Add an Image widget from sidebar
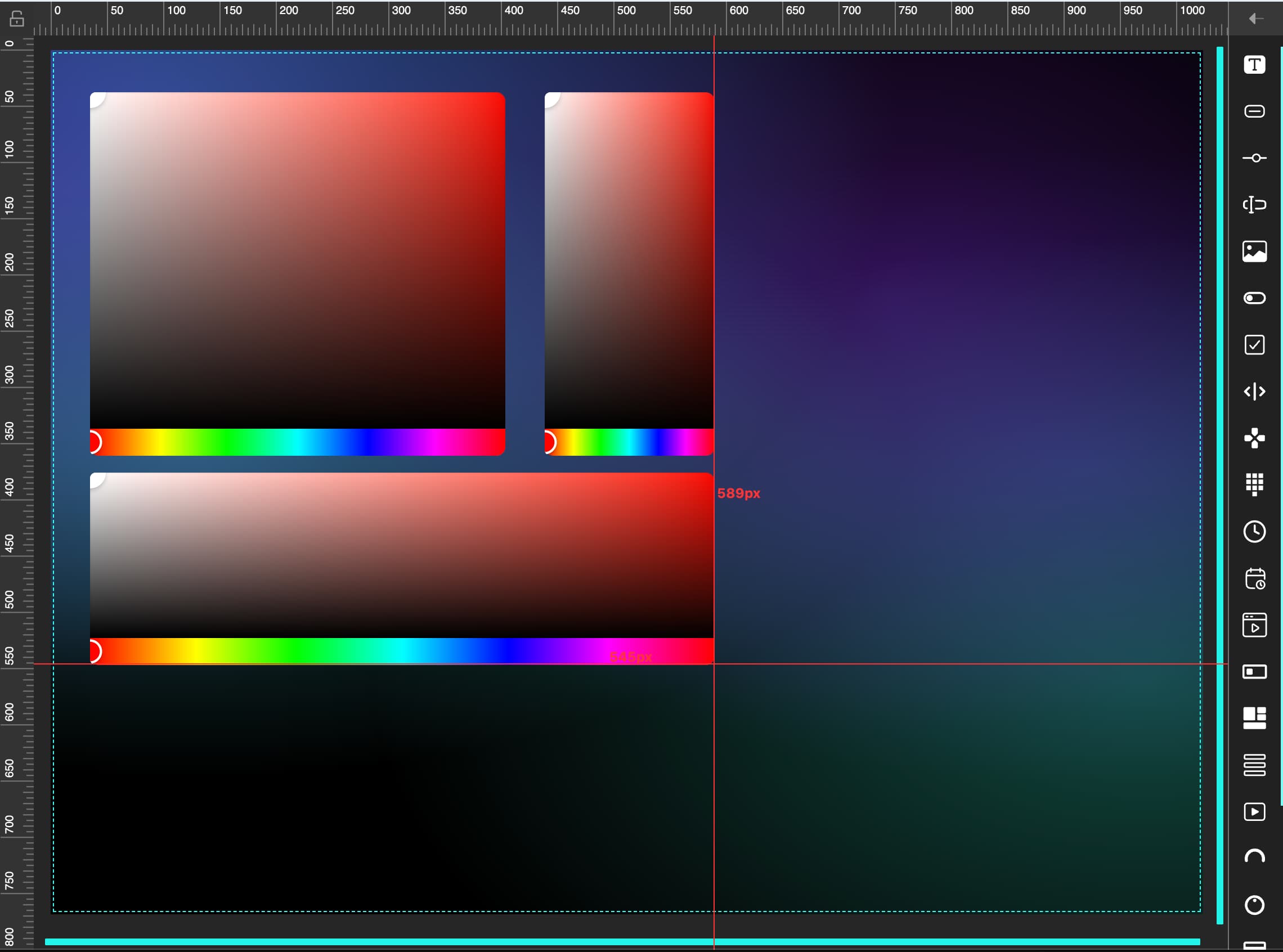This screenshot has height=952, width=1283. 1254,252
